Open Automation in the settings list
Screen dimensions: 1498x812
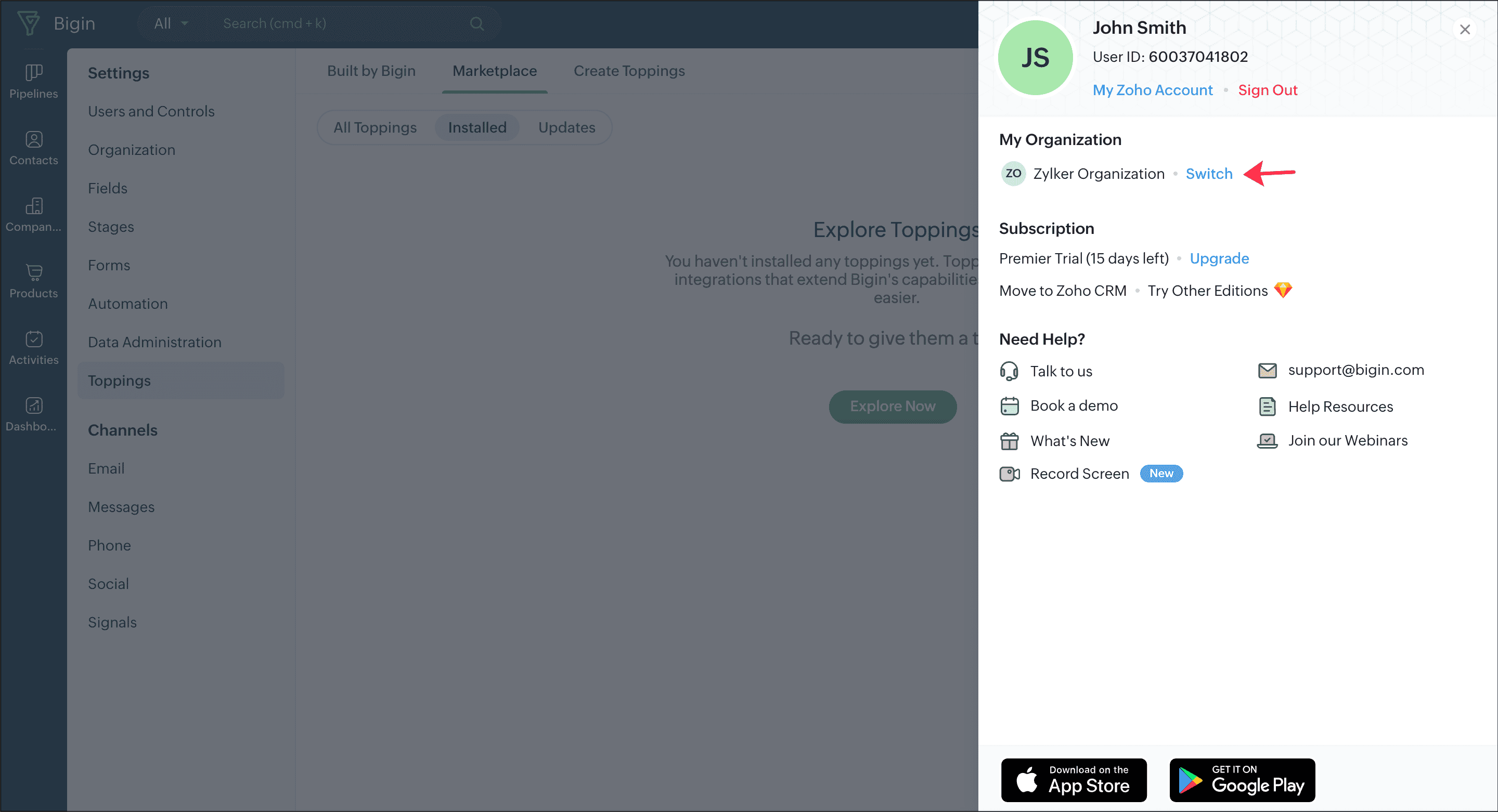tap(127, 304)
